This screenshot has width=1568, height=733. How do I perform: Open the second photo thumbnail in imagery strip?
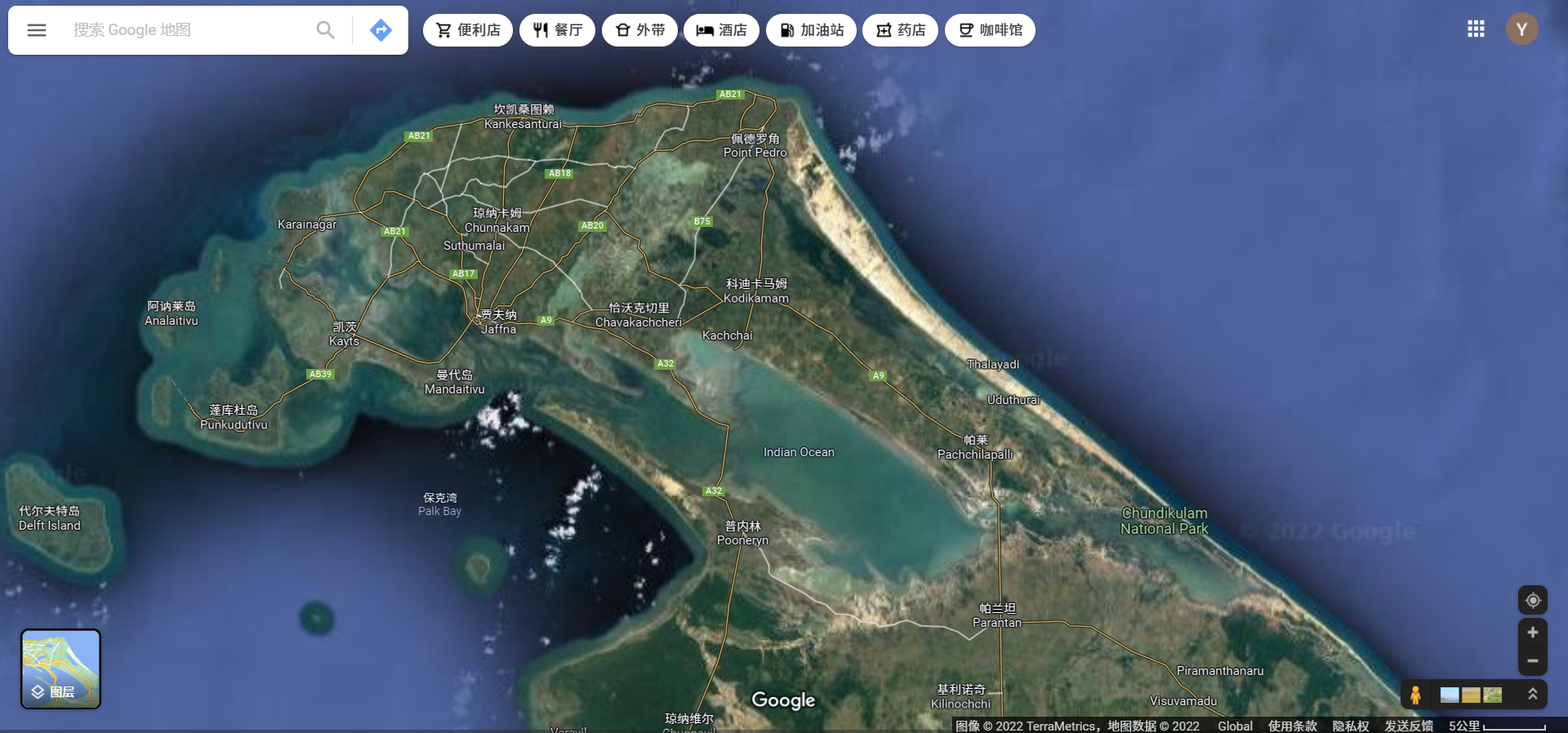1471,695
